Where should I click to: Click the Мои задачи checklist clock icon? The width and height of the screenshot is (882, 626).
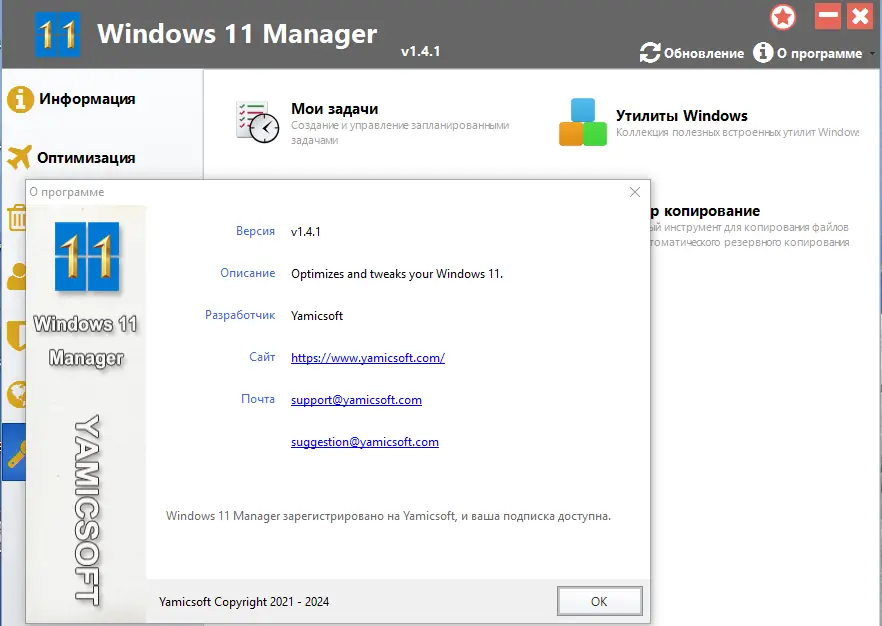click(257, 122)
